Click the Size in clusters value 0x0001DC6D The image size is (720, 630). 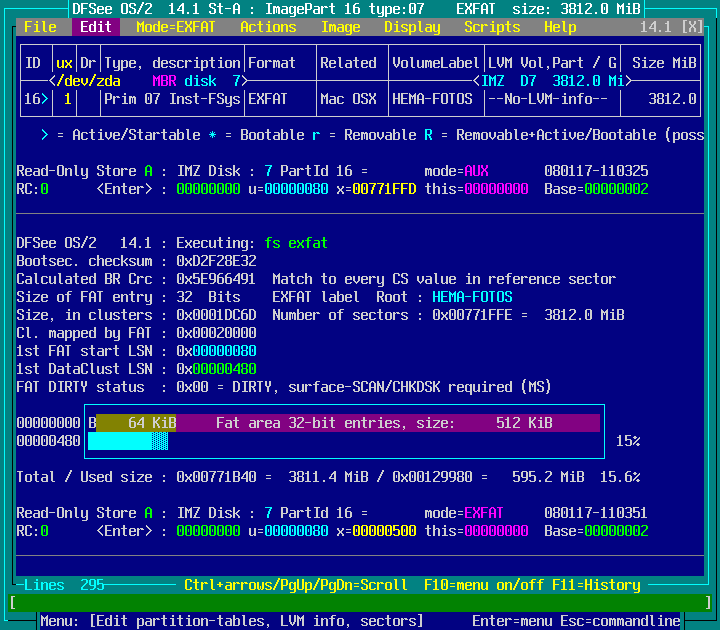[x=216, y=315]
